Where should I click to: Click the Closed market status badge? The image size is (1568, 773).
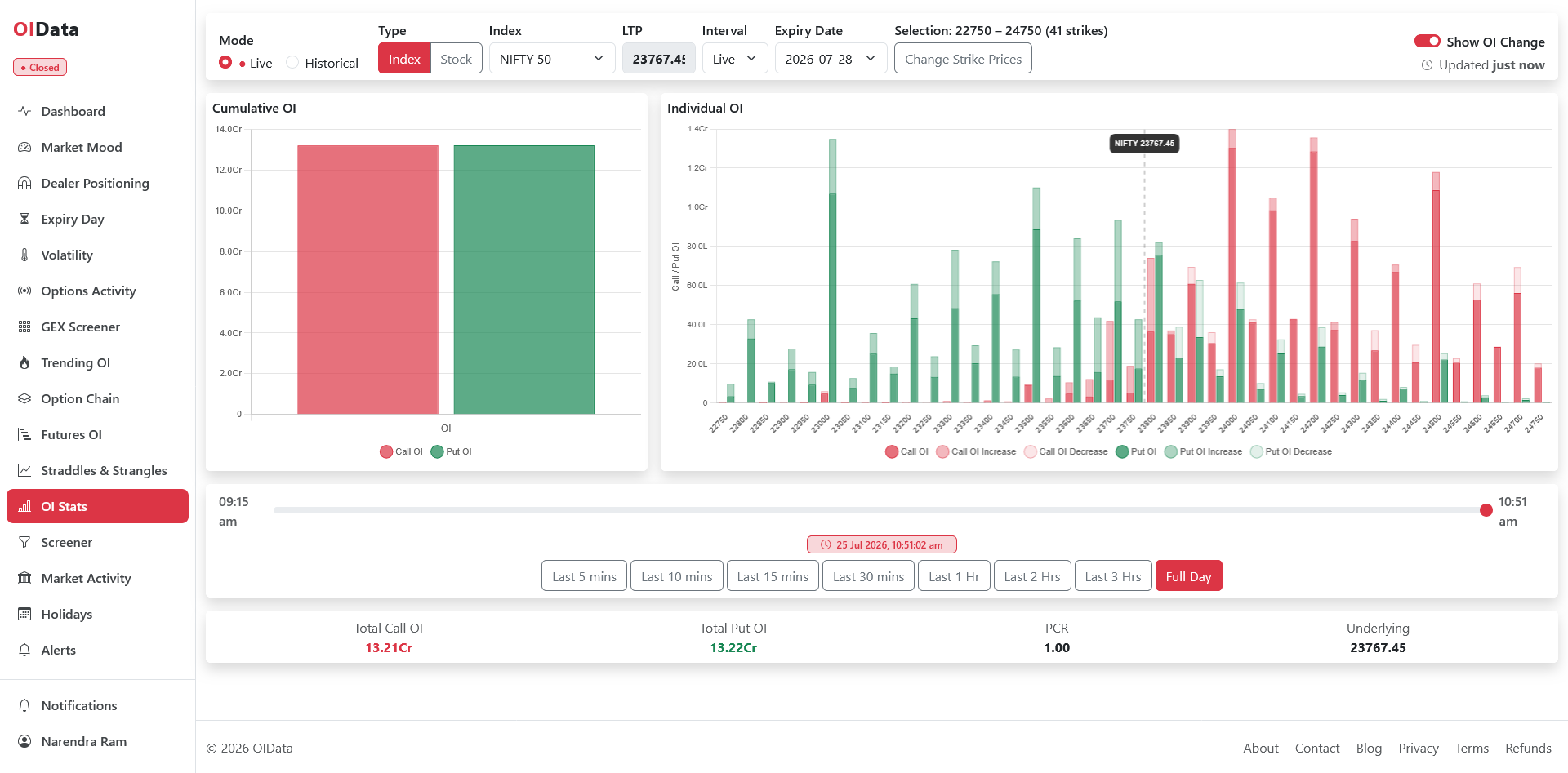point(40,67)
